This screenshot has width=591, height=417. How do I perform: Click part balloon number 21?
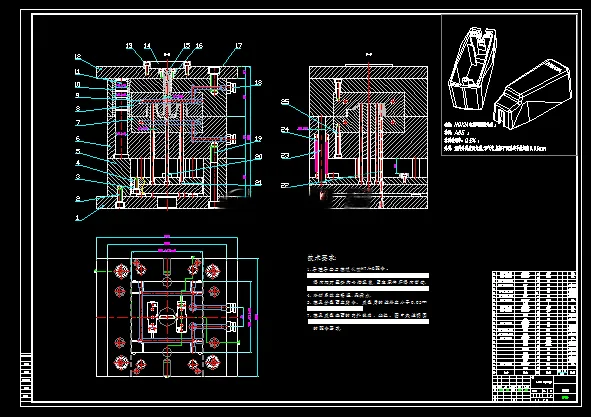[x=258, y=182]
